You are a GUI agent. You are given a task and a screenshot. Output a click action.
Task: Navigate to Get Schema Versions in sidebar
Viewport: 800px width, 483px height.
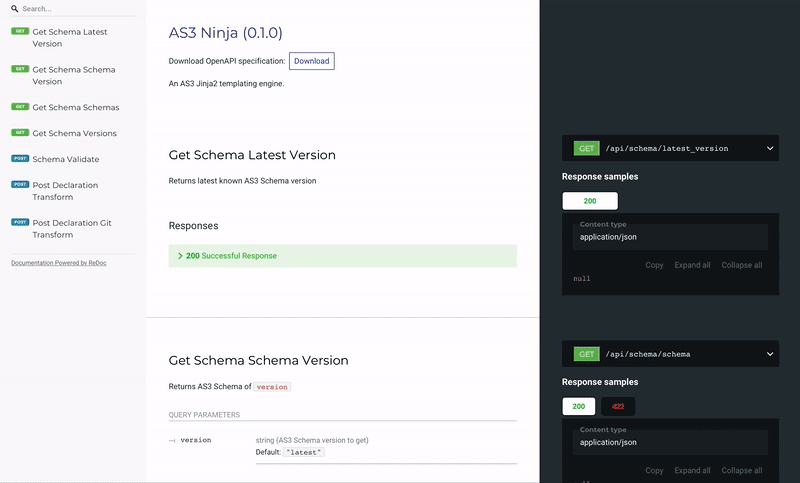73,133
